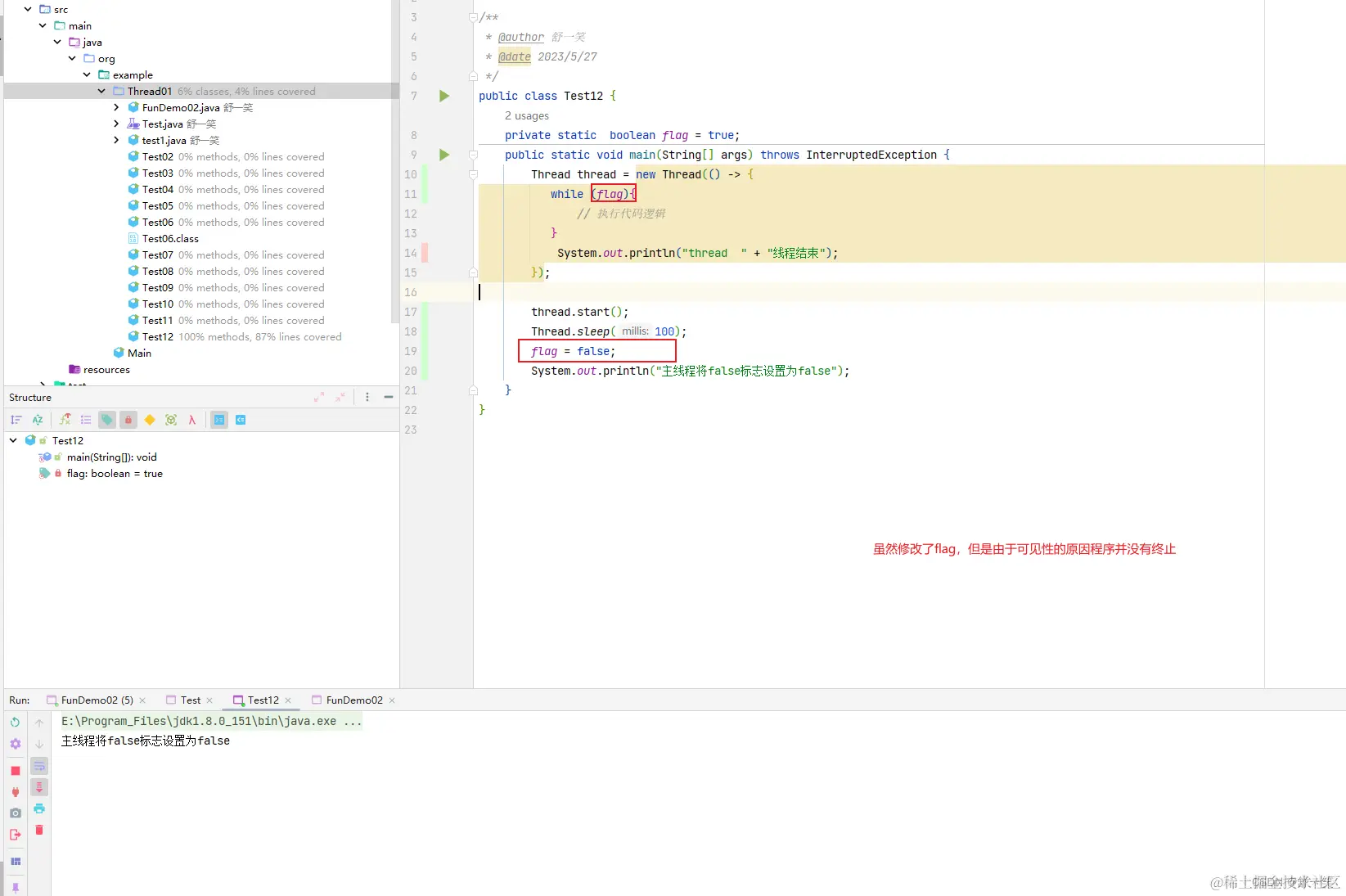This screenshot has width=1346, height=896.
Task: Toggle soft-wrap in the console
Action: (39, 766)
